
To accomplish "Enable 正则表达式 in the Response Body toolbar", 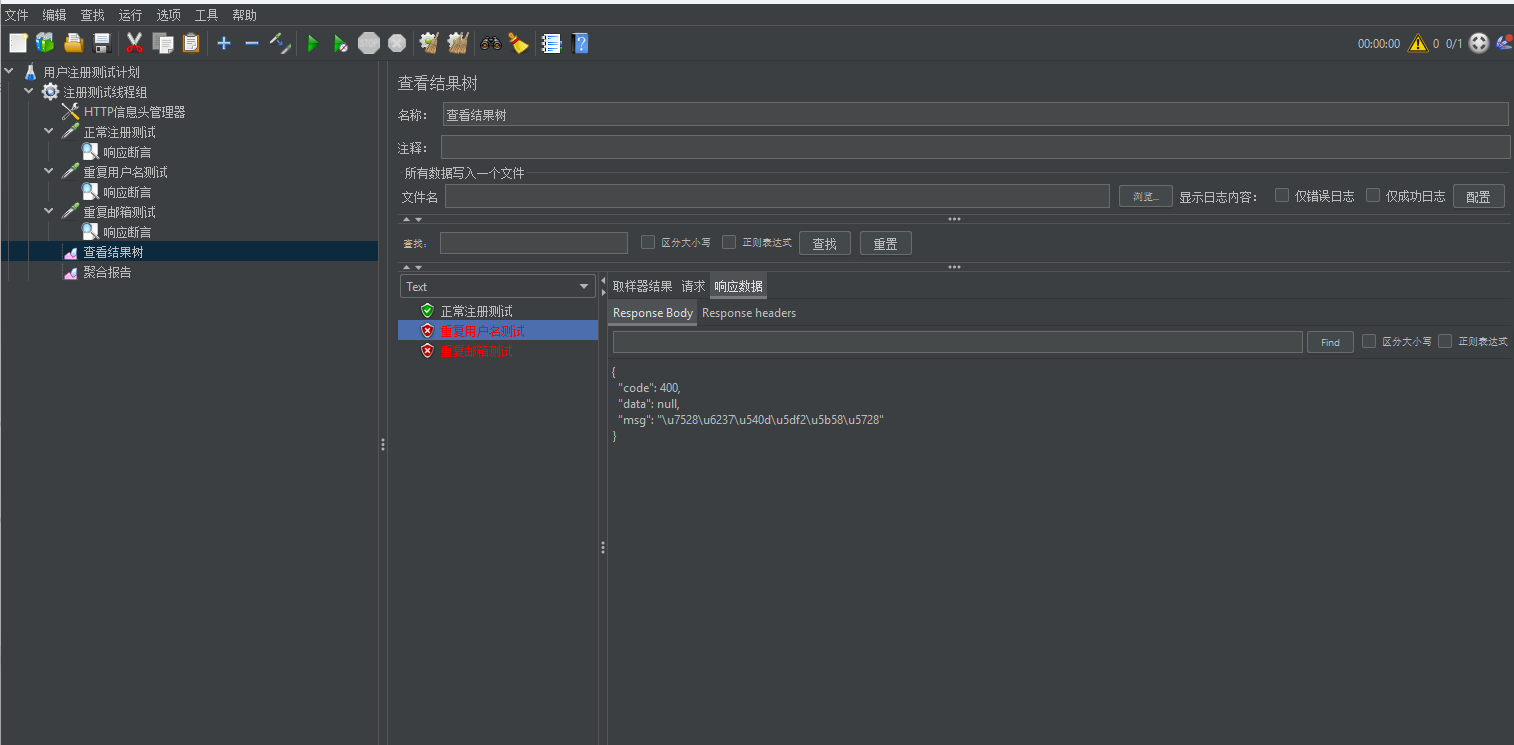I will point(1445,341).
